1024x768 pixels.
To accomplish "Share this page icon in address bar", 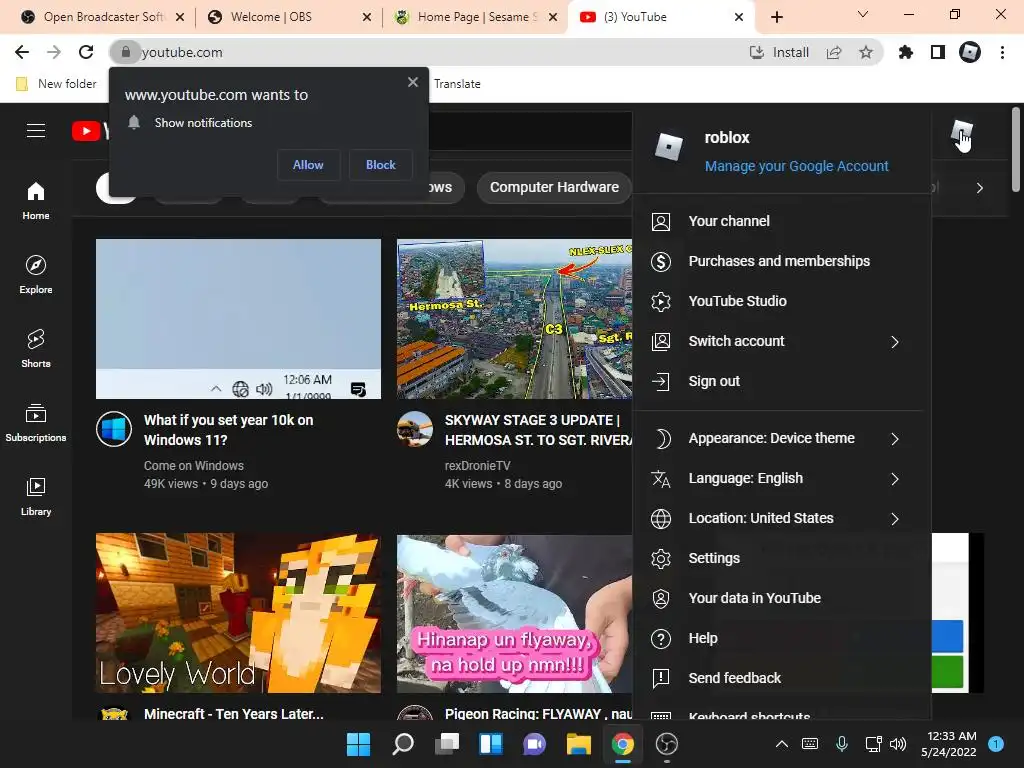I will pos(834,52).
